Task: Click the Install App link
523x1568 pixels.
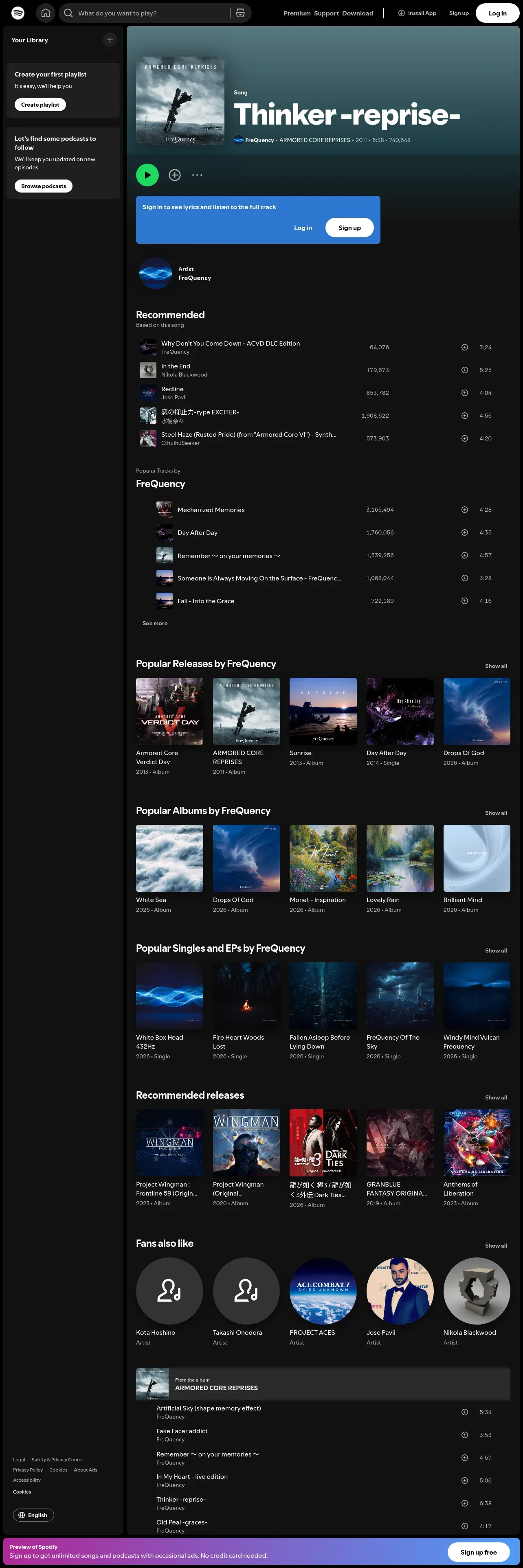Action: coord(417,13)
